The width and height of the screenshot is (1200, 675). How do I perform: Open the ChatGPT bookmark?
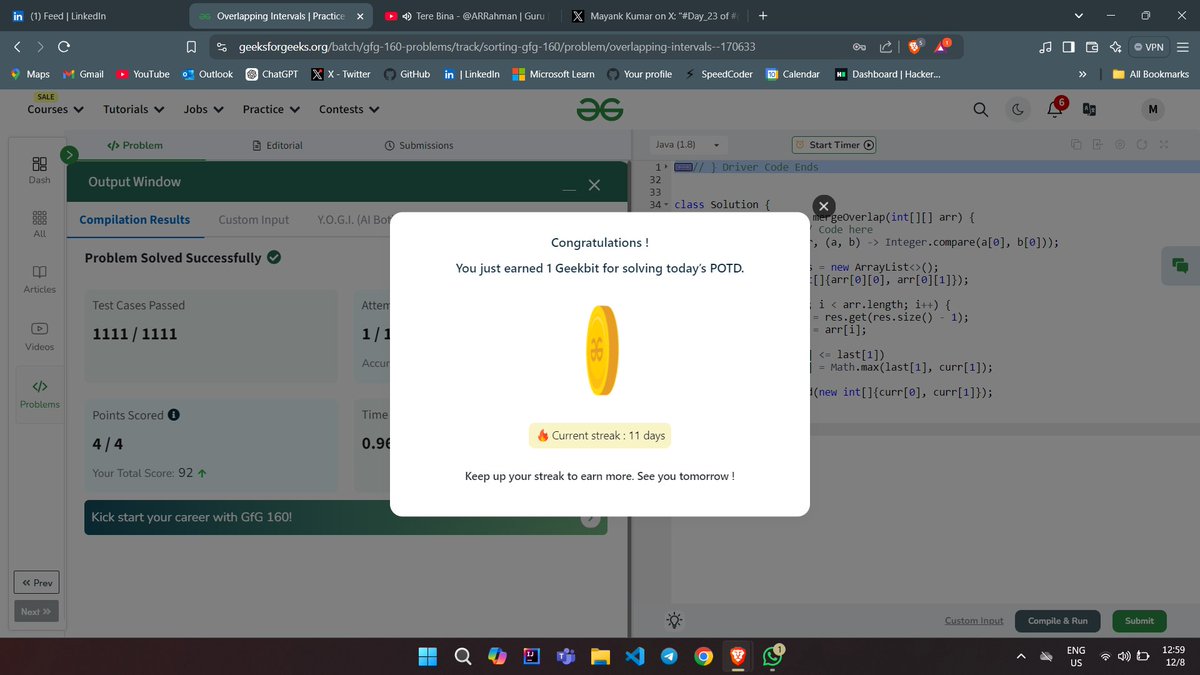pyautogui.click(x=273, y=74)
